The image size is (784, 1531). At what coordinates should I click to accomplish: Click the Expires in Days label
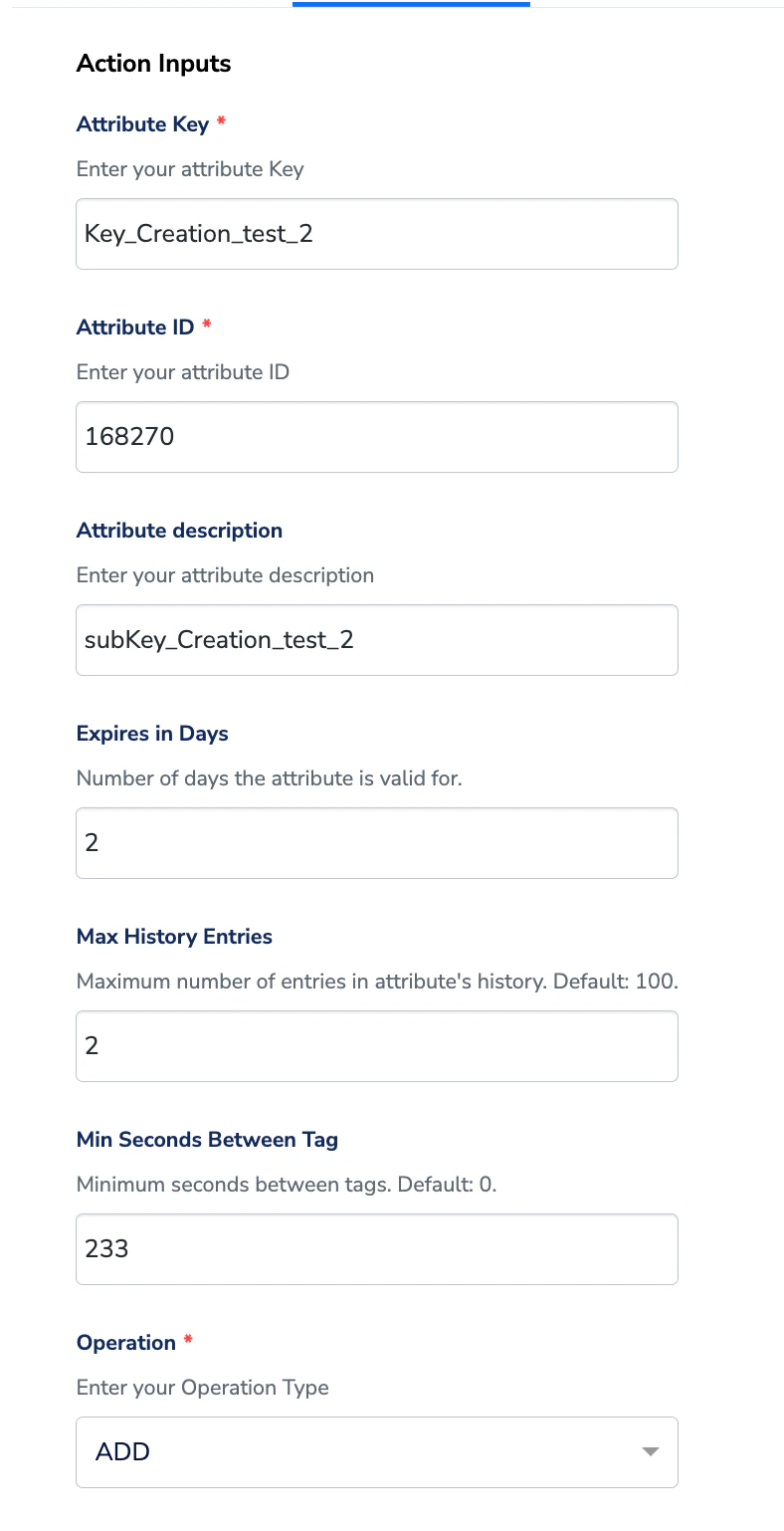point(152,734)
